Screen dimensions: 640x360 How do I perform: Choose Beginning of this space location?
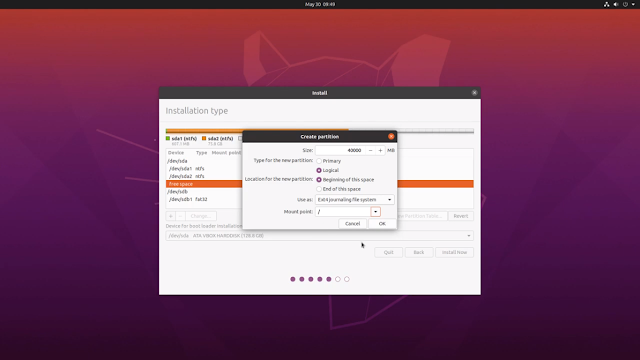319,180
